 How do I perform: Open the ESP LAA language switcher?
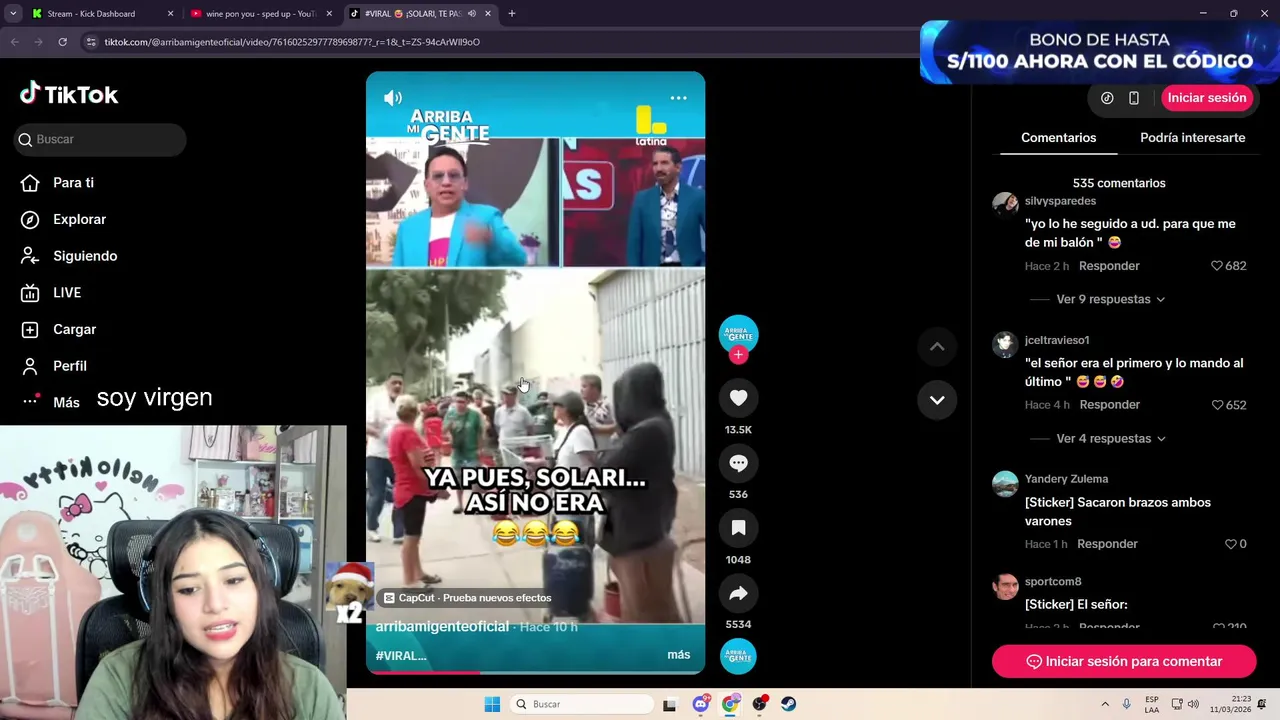(x=1152, y=704)
